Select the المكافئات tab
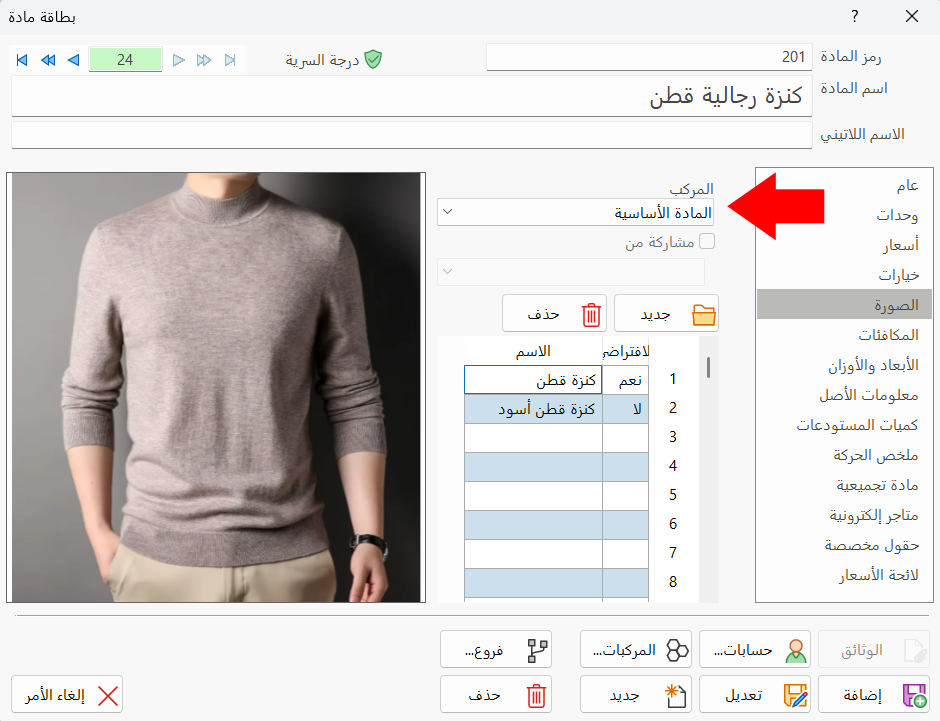Viewport: 940px width, 721px height. (x=844, y=334)
